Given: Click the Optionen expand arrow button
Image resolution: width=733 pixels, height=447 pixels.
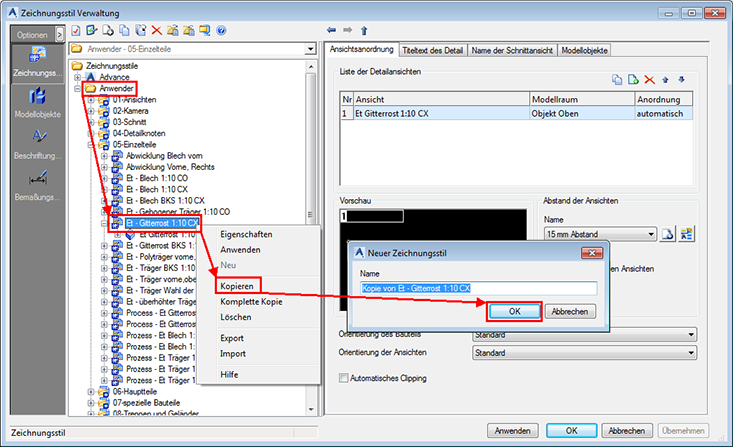Looking at the screenshot, I should (59, 34).
